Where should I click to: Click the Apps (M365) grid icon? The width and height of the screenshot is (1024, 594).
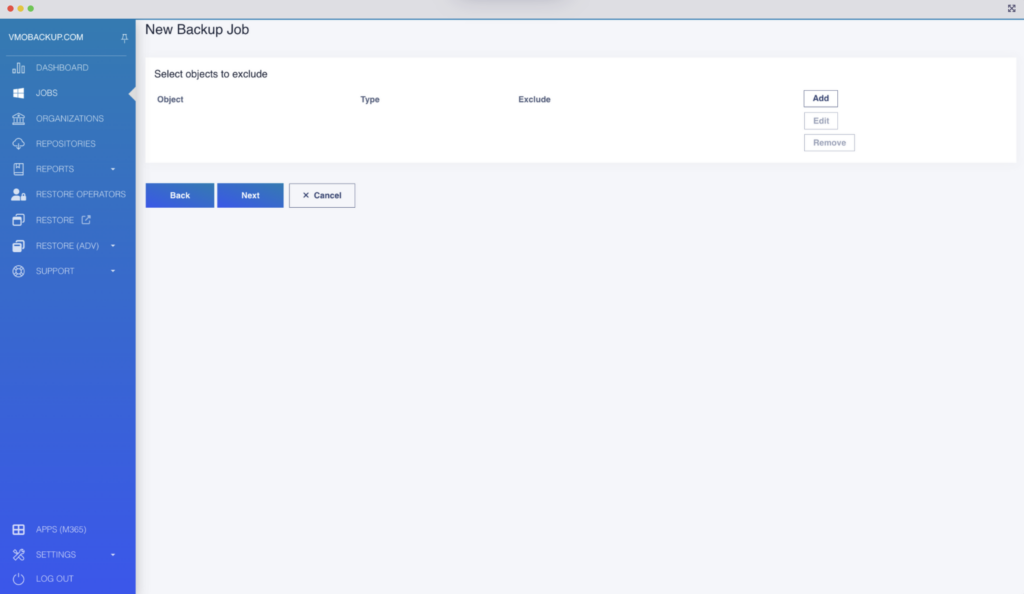(x=18, y=530)
